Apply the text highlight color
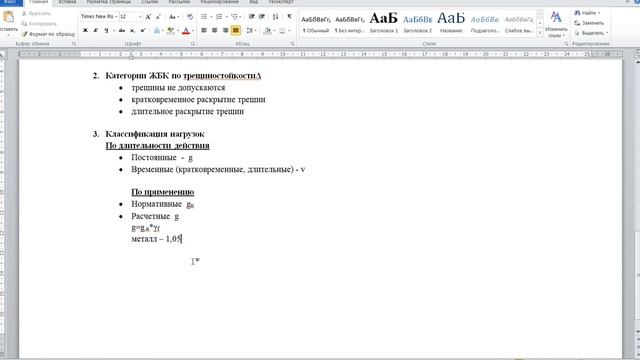 (171, 30)
